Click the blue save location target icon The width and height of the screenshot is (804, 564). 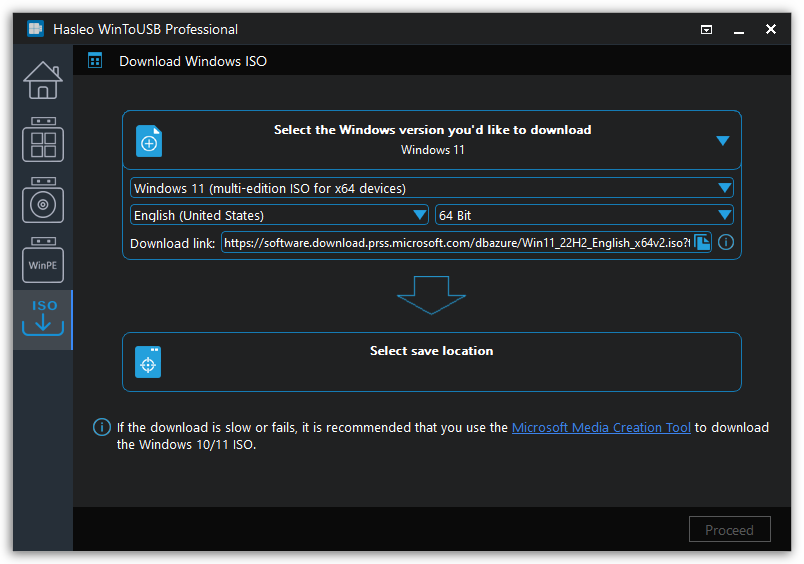pyautogui.click(x=148, y=362)
